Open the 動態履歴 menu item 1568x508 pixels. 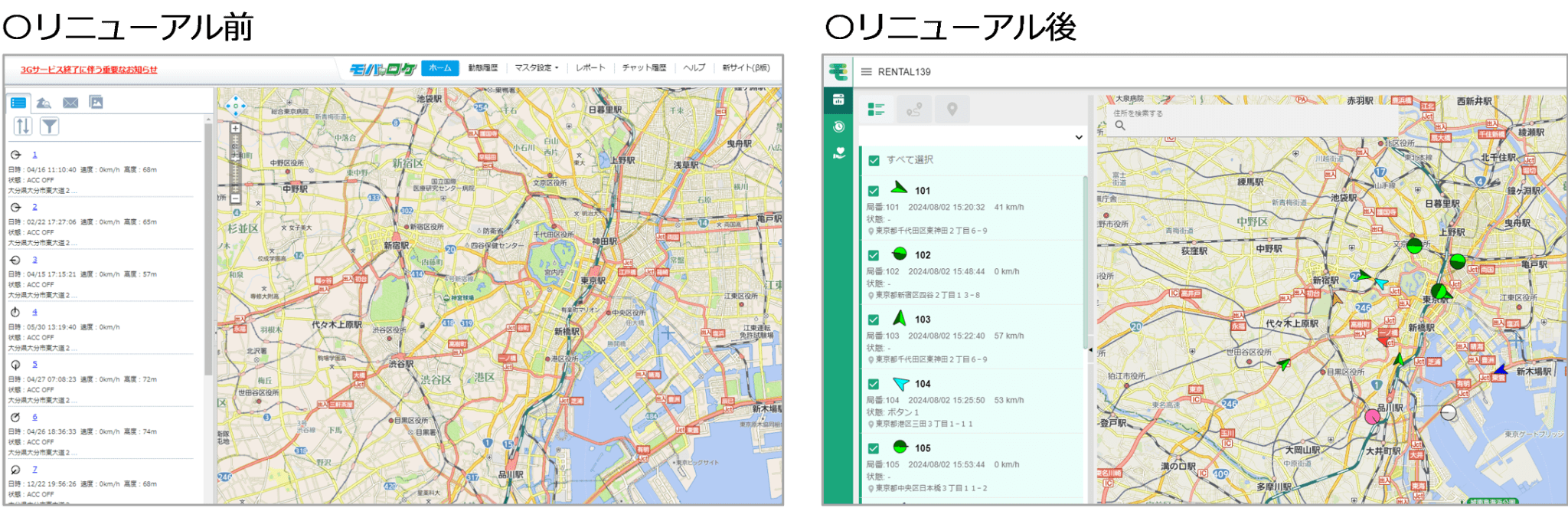tap(482, 68)
